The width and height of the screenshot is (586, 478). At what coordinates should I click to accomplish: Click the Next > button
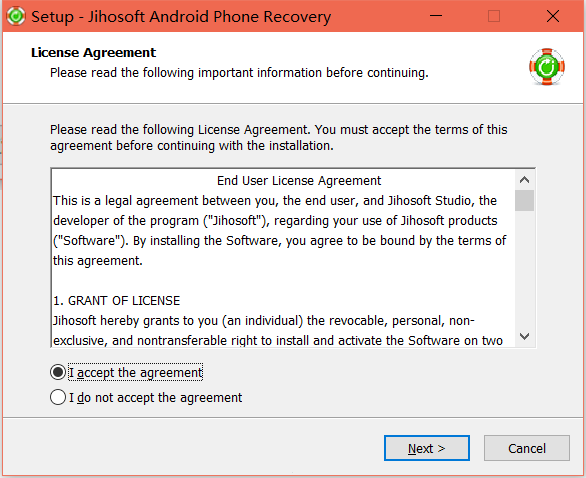(x=427, y=448)
